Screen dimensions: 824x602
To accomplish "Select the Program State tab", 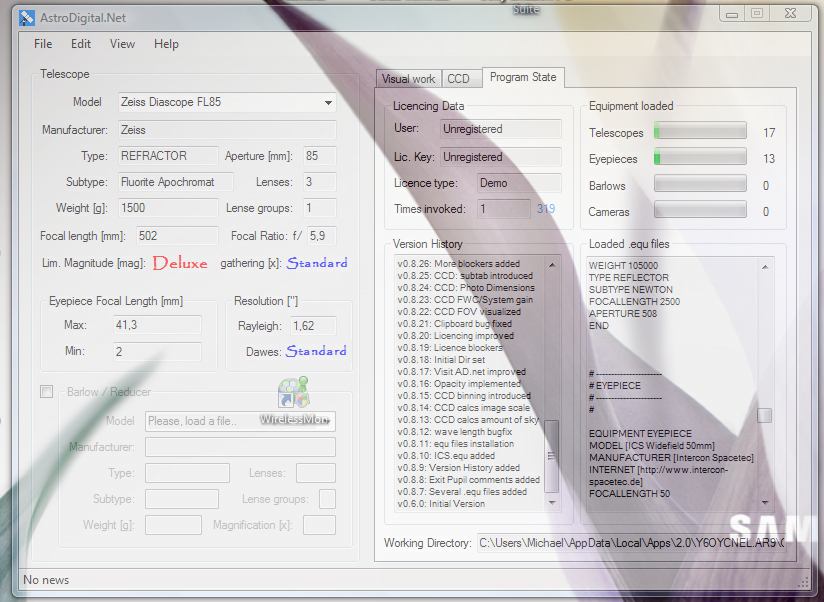I will click(523, 77).
